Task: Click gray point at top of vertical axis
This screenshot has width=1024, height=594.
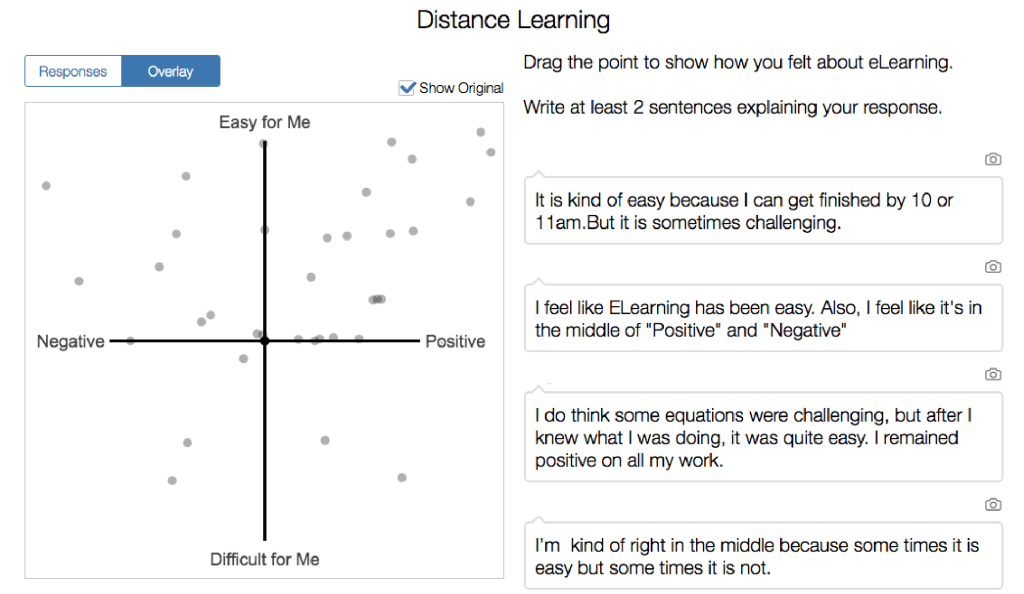Action: tap(264, 144)
